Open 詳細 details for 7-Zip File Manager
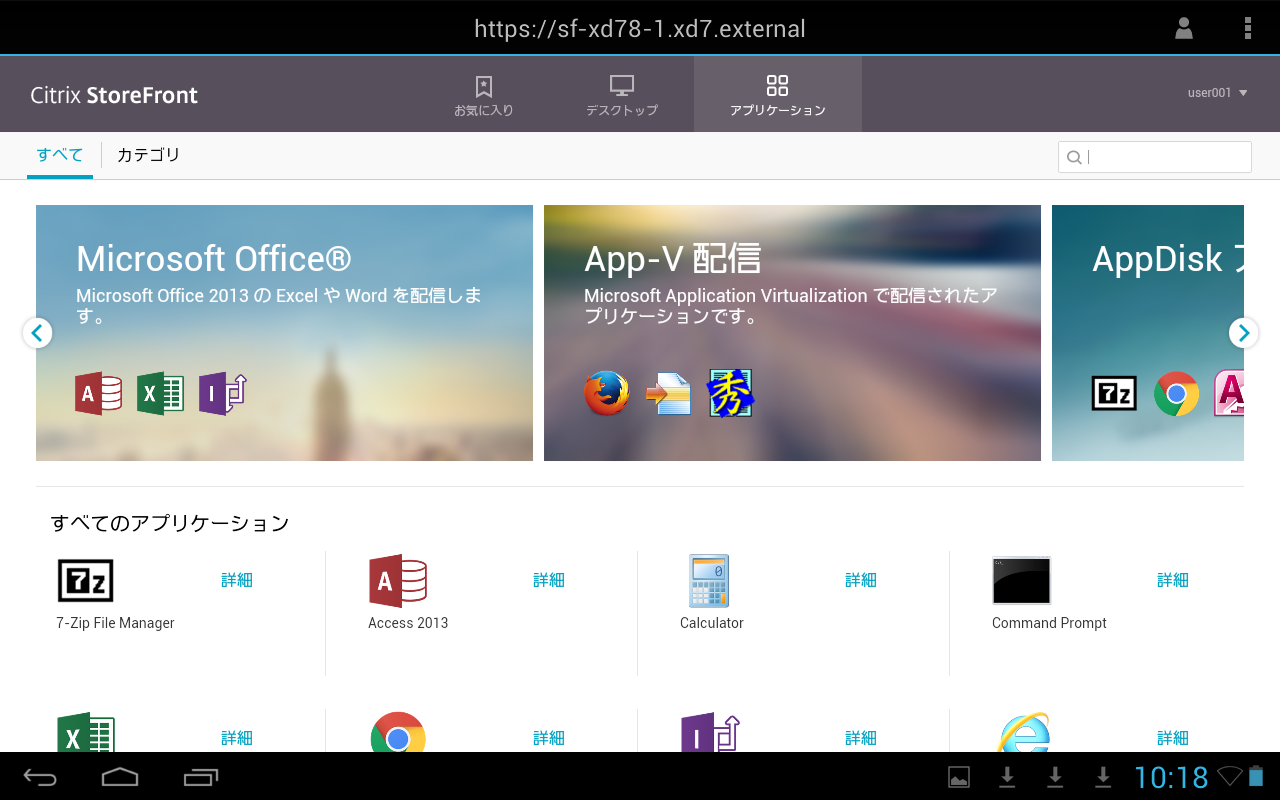The image size is (1280, 800). click(237, 580)
